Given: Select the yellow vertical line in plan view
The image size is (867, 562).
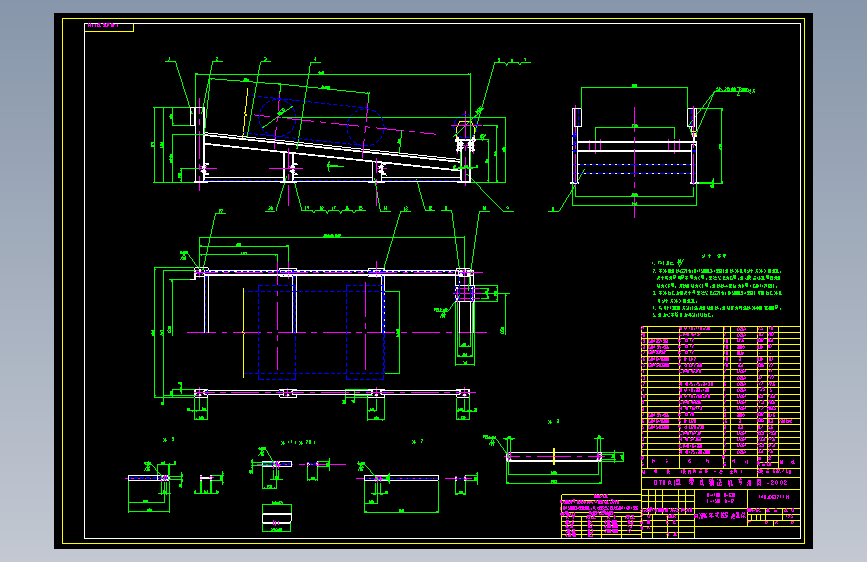Looking at the screenshot, I should pyautogui.click(x=244, y=332).
